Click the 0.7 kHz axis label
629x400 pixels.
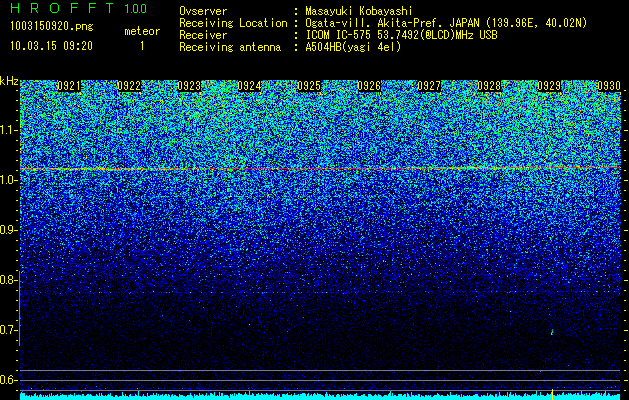pyautogui.click(x=9, y=330)
